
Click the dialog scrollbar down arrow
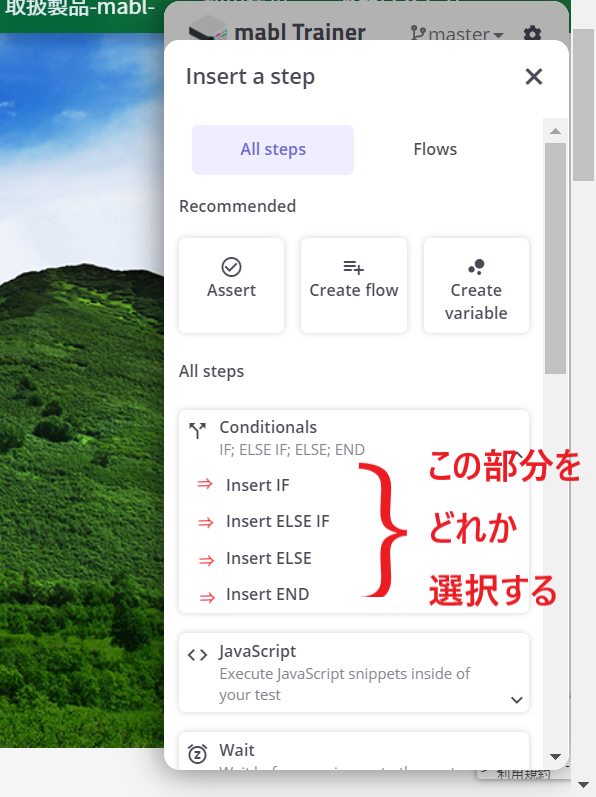pyautogui.click(x=555, y=756)
